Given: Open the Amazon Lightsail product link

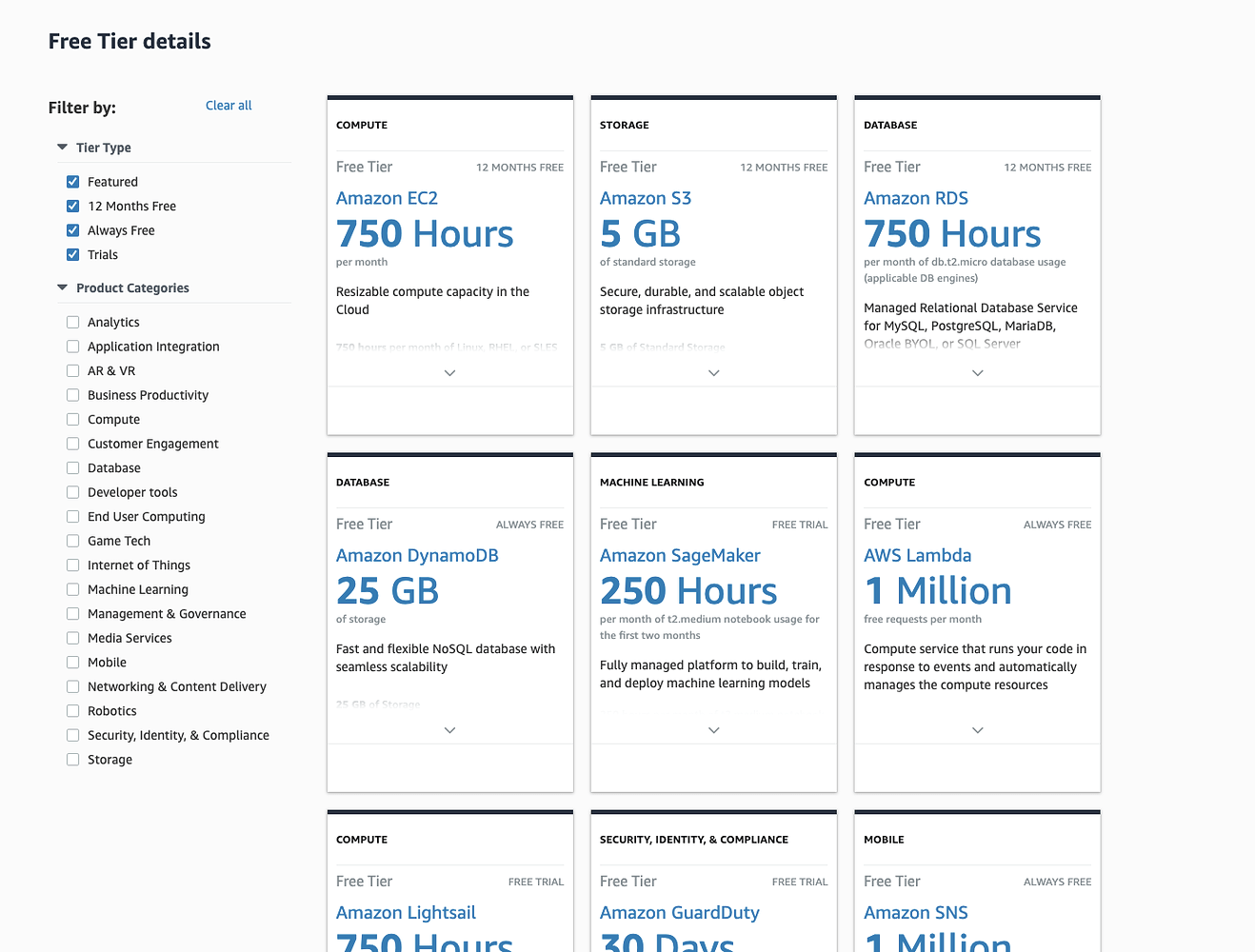Looking at the screenshot, I should click(406, 912).
